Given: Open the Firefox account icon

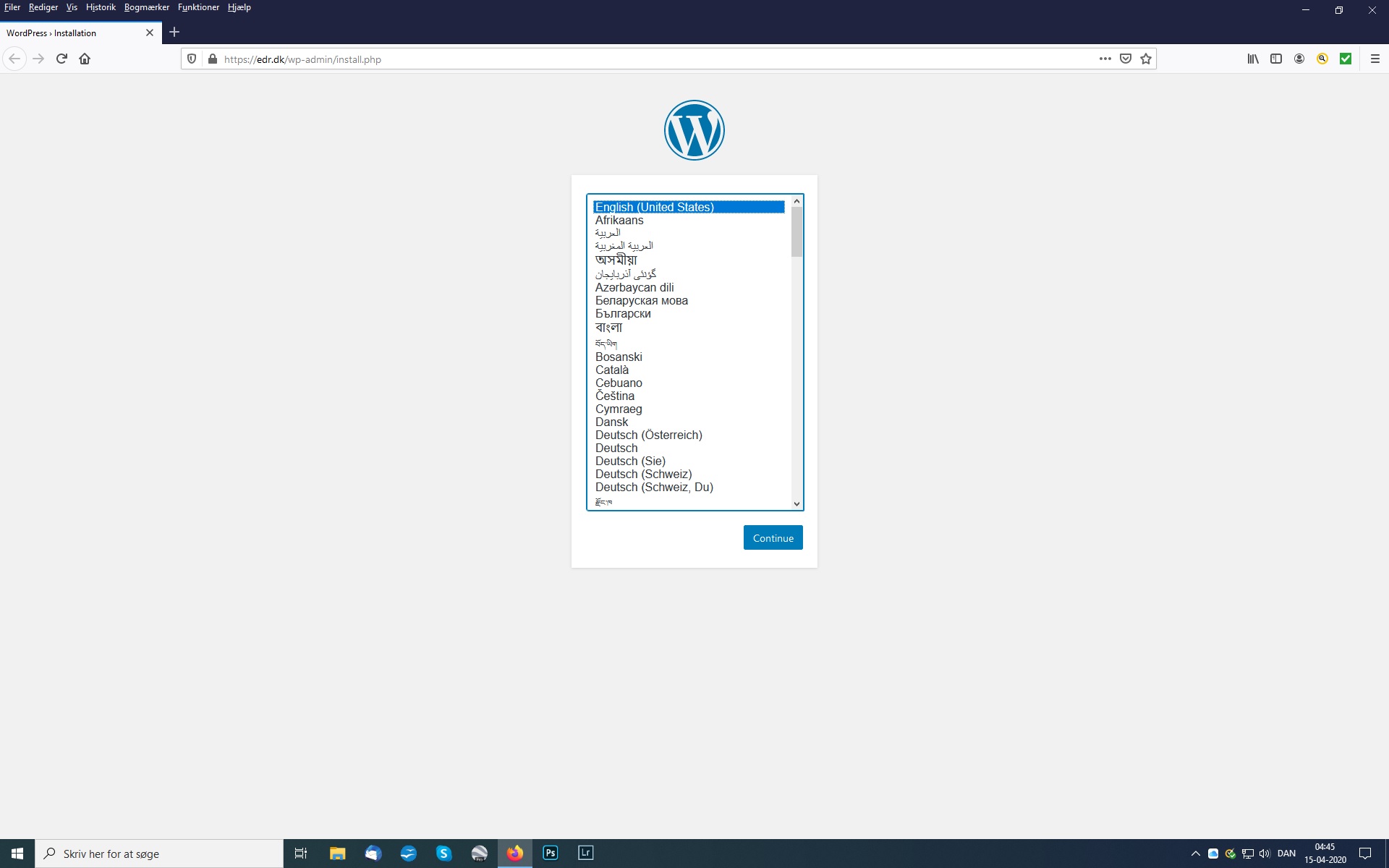Looking at the screenshot, I should [1299, 59].
